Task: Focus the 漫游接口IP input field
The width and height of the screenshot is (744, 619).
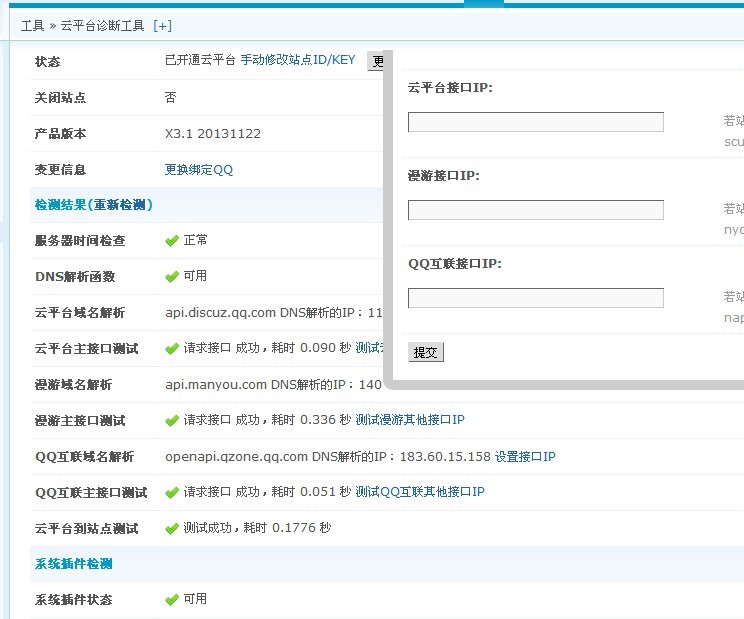Action: 535,210
